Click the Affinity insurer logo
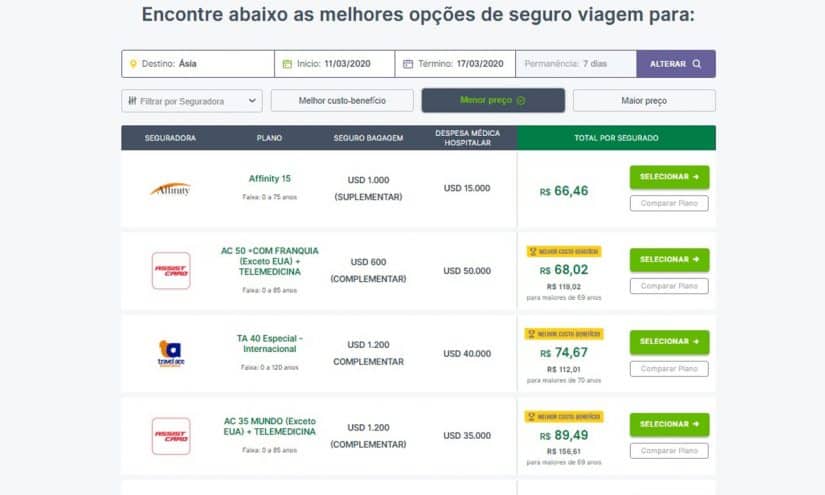The height and width of the screenshot is (495, 825). [x=170, y=189]
